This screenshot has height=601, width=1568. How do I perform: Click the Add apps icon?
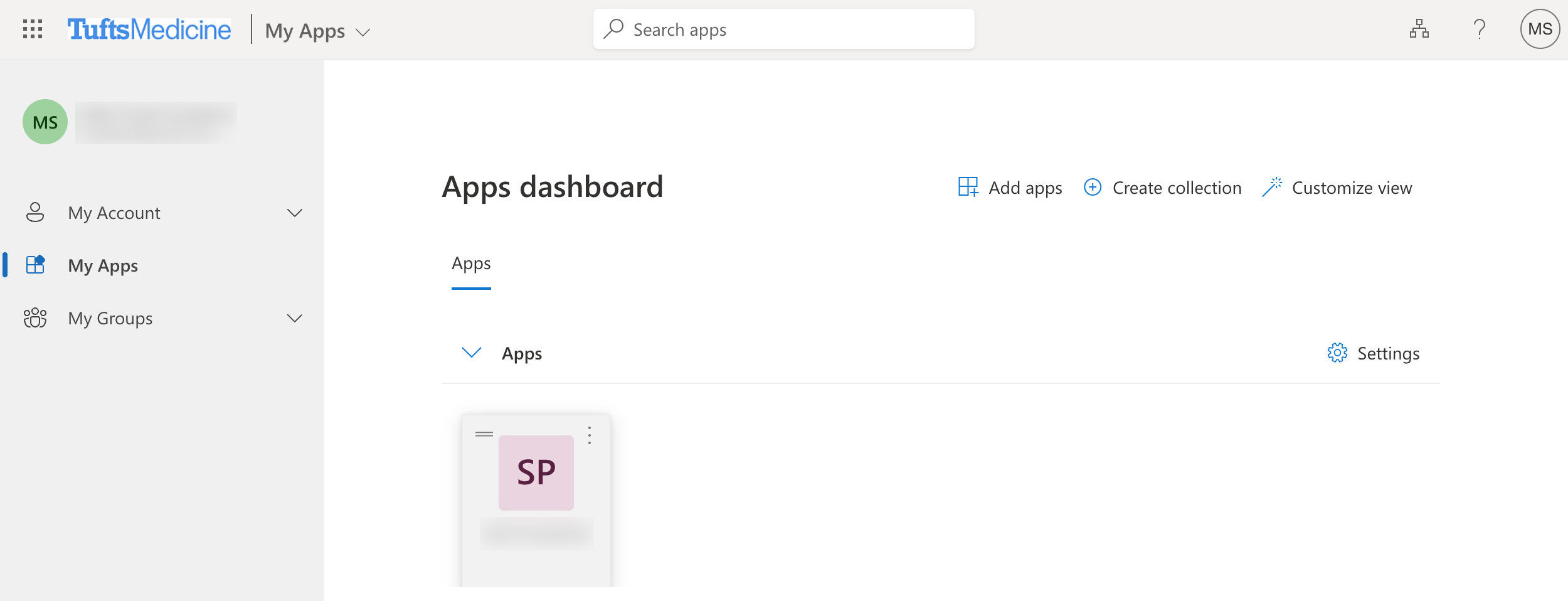pos(967,187)
